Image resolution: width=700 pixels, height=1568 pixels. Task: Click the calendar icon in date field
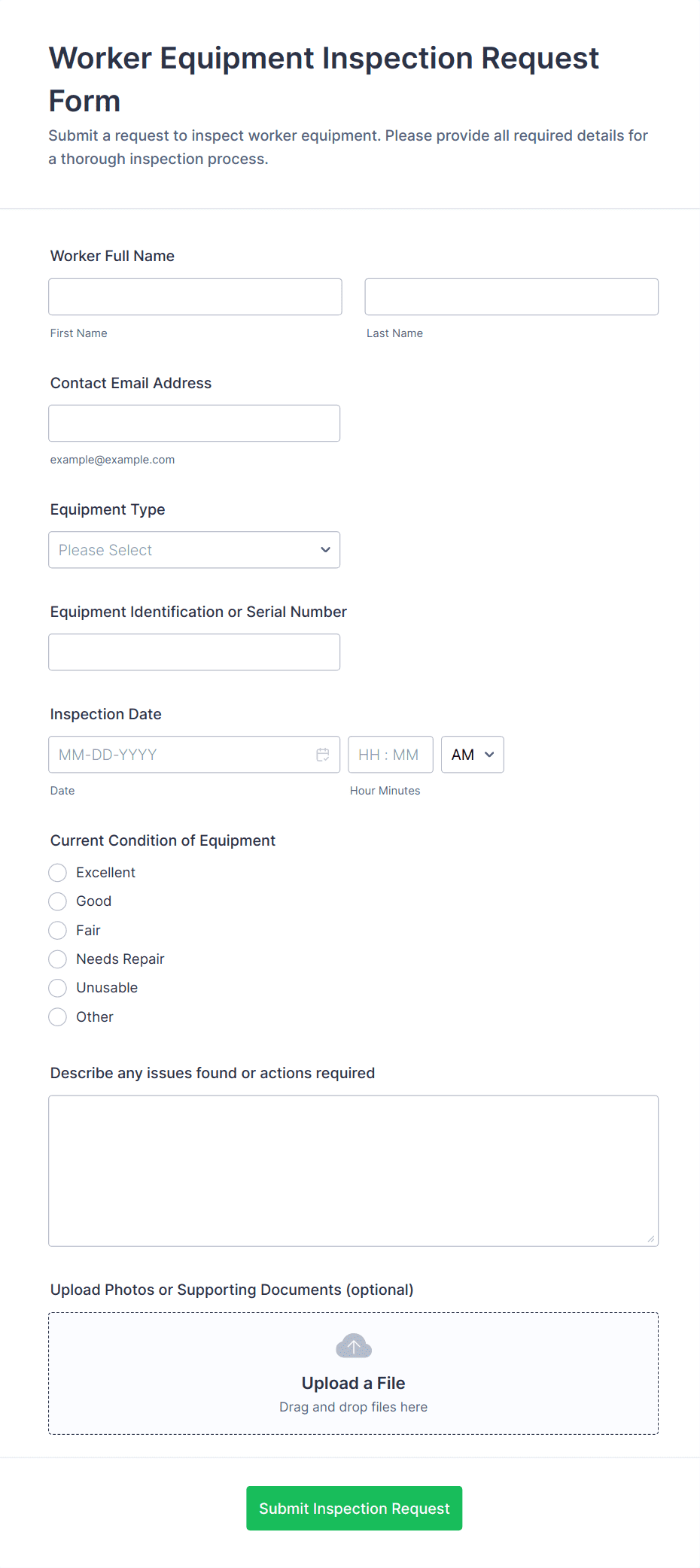pyautogui.click(x=323, y=755)
